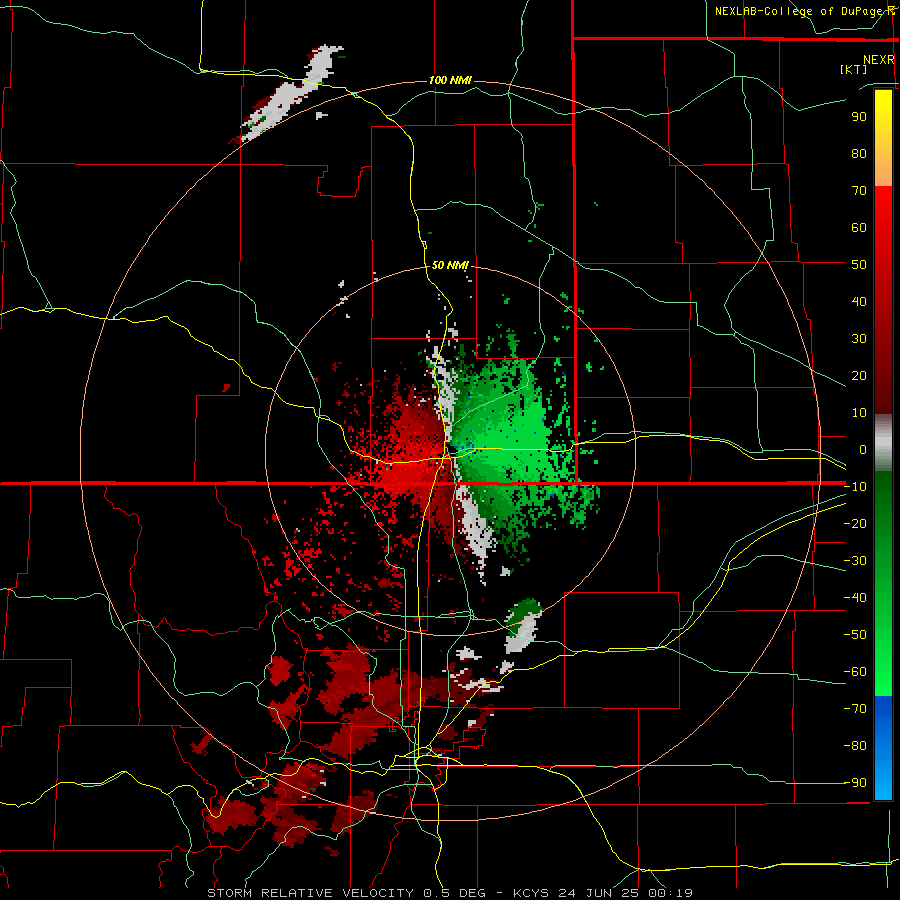900x900 pixels.
Task: Click the 24 JUN 25 date text
Action: tap(598, 893)
